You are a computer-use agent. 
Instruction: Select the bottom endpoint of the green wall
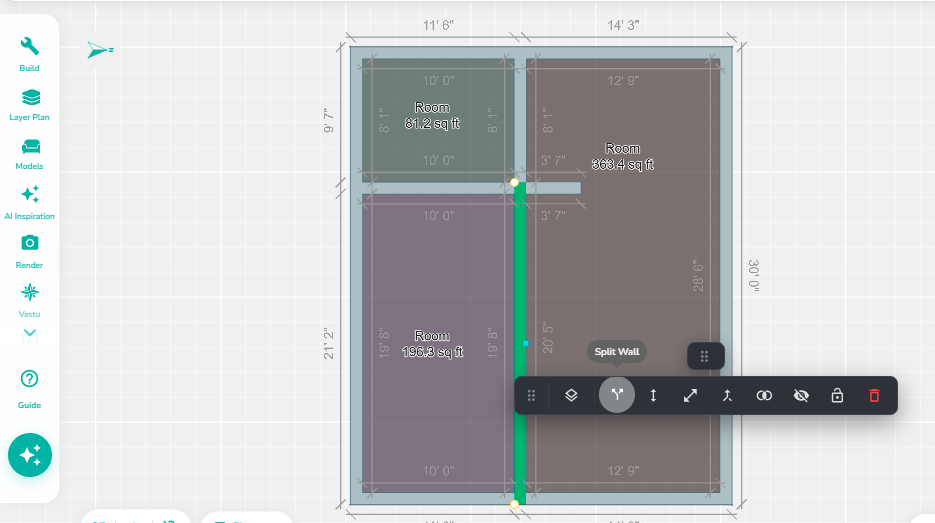(515, 504)
